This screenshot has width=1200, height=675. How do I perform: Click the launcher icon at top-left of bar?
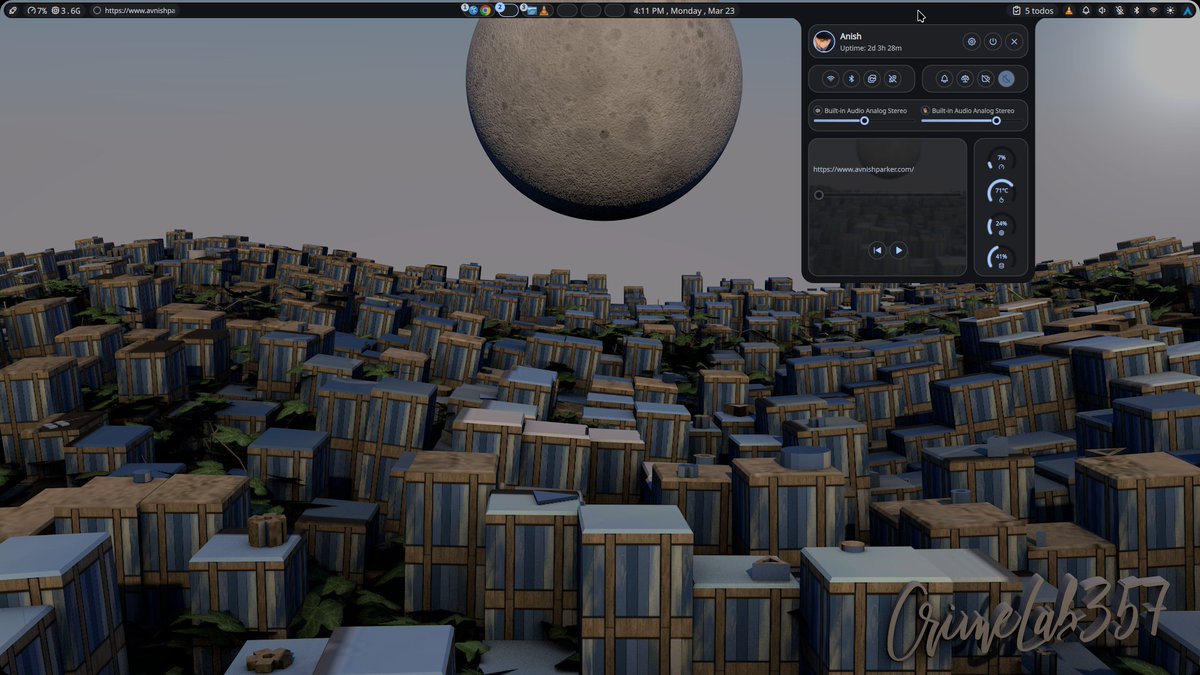(x=13, y=10)
